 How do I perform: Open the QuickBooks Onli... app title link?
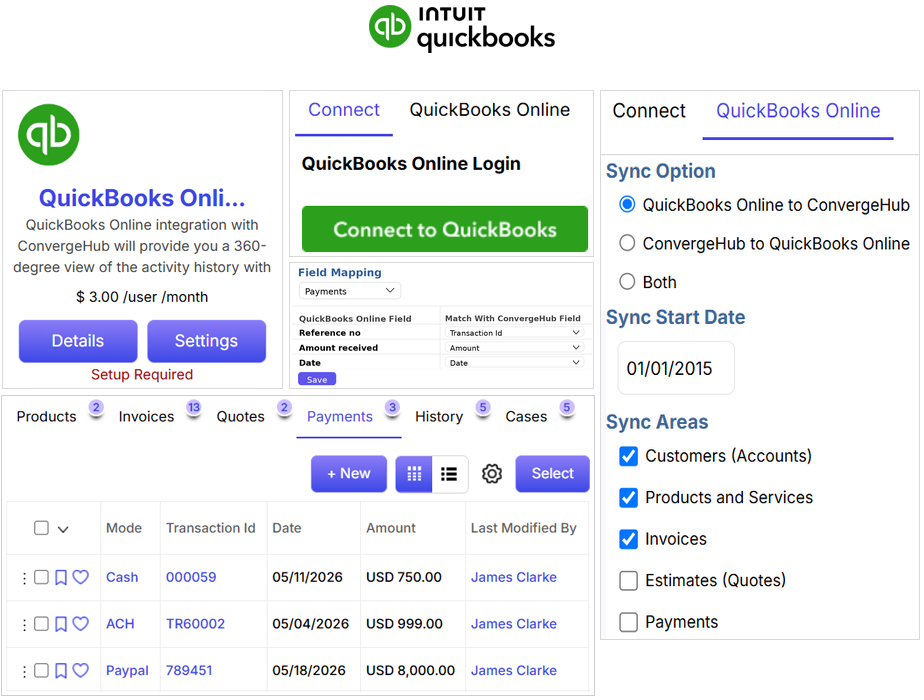pos(142,199)
